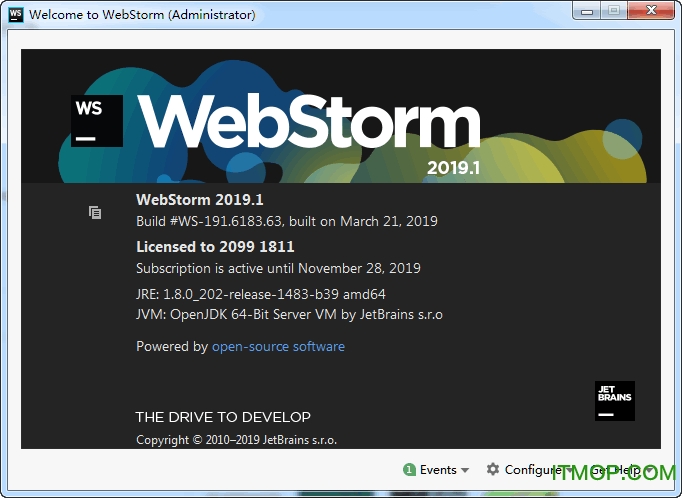Viewport: 682px width, 498px height.
Task: Click the Copyright 2010–2019 JetBrains text
Action: point(236,440)
